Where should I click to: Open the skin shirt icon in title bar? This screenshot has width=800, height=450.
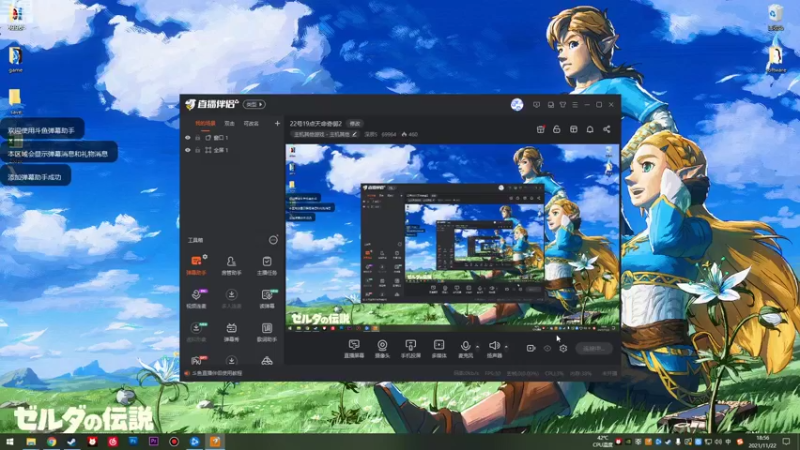click(x=563, y=105)
